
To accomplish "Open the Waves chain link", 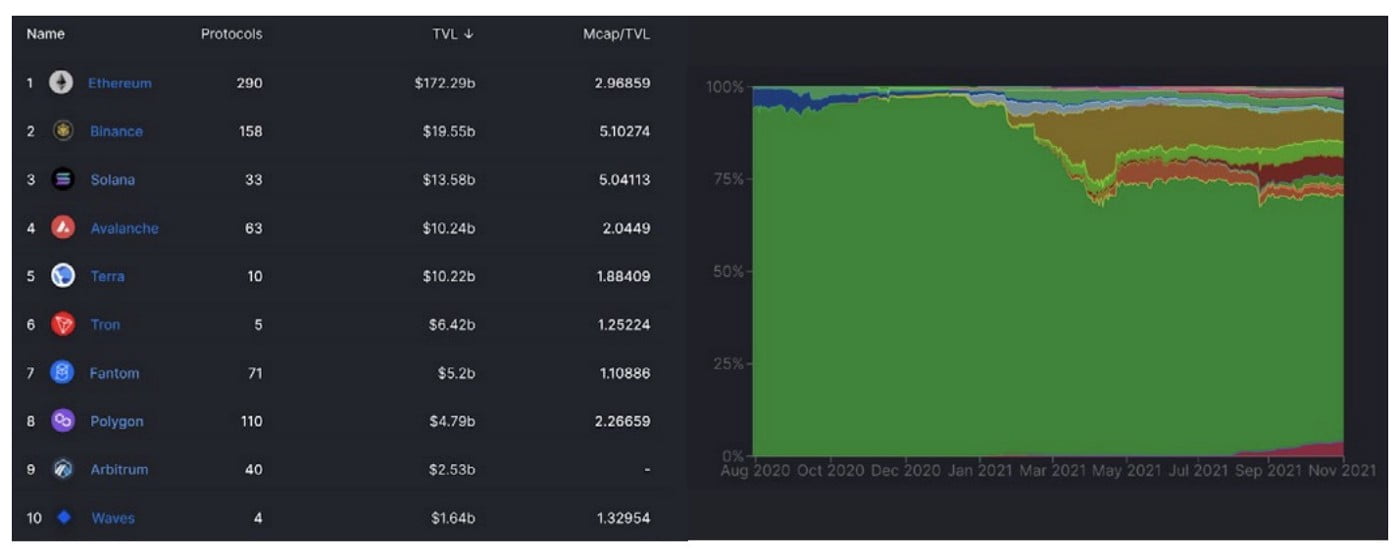I will [x=113, y=518].
